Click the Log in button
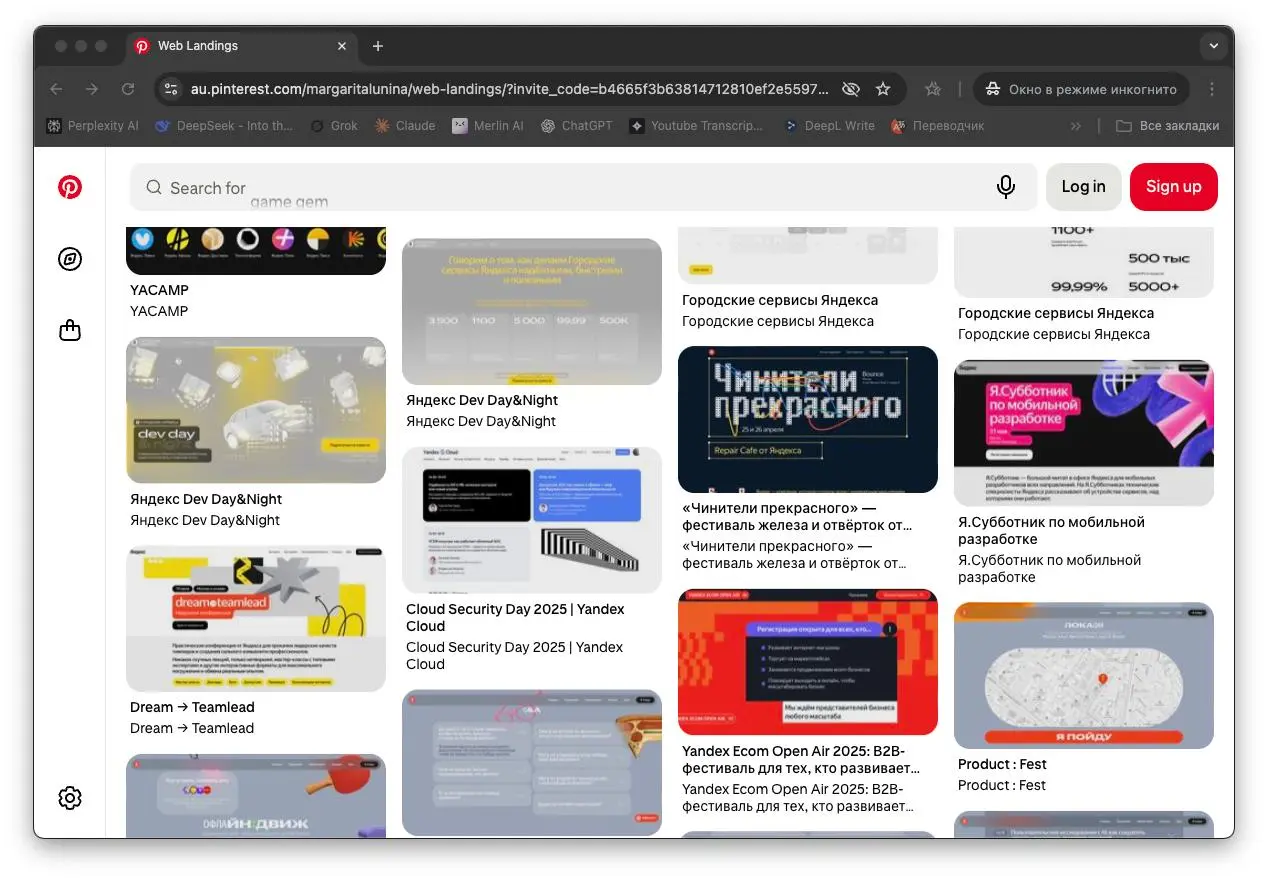 tap(1083, 187)
